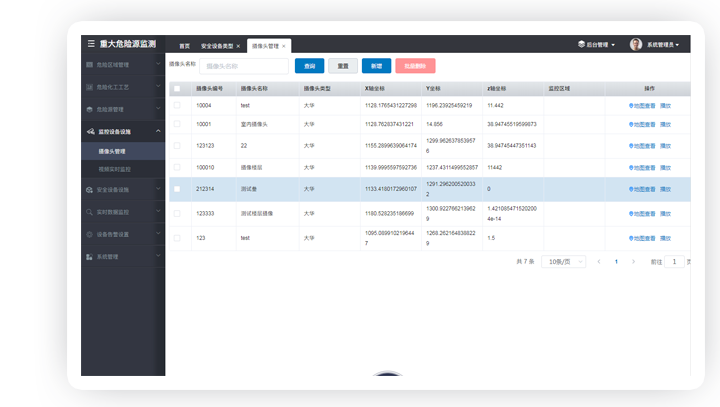Click the 危险化工工艺 sidebar icon
Screen dimensions: 720x407
click(90, 87)
